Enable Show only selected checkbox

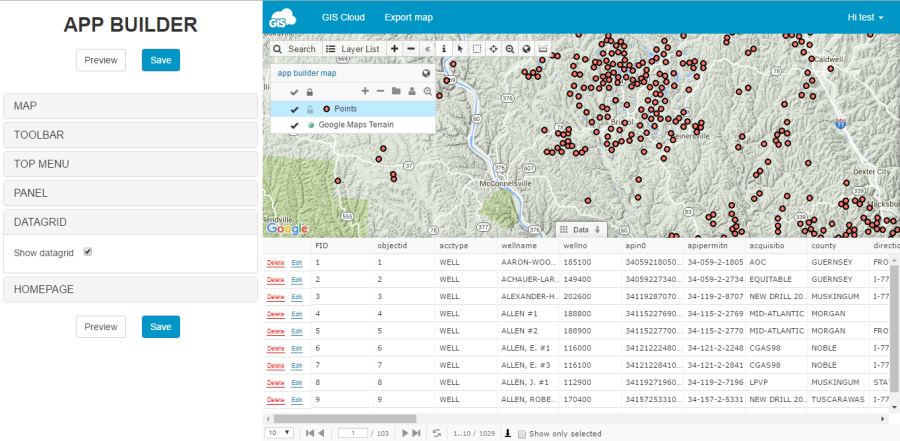(522, 434)
